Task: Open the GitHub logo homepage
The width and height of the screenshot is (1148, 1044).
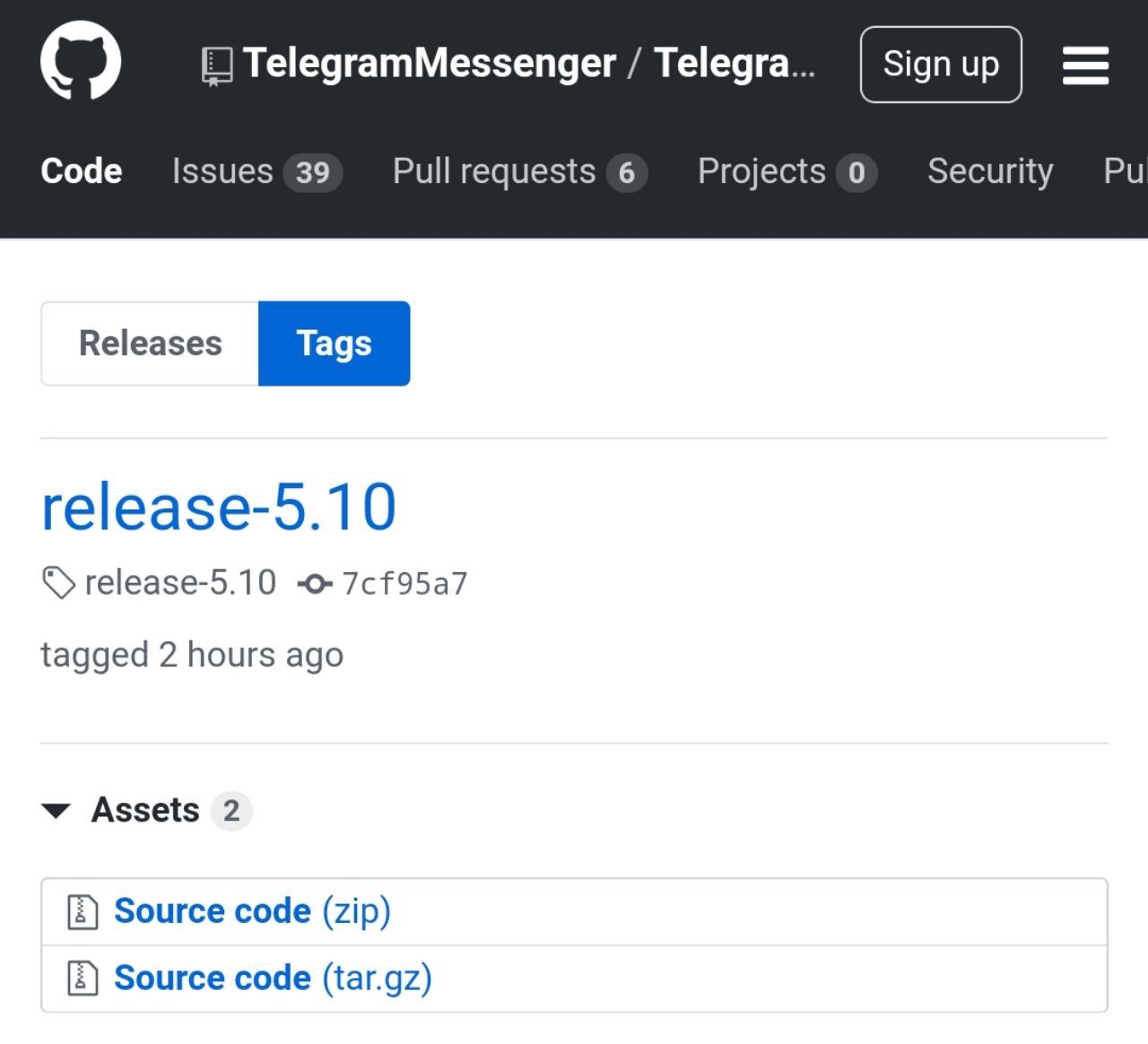Action: point(81,61)
